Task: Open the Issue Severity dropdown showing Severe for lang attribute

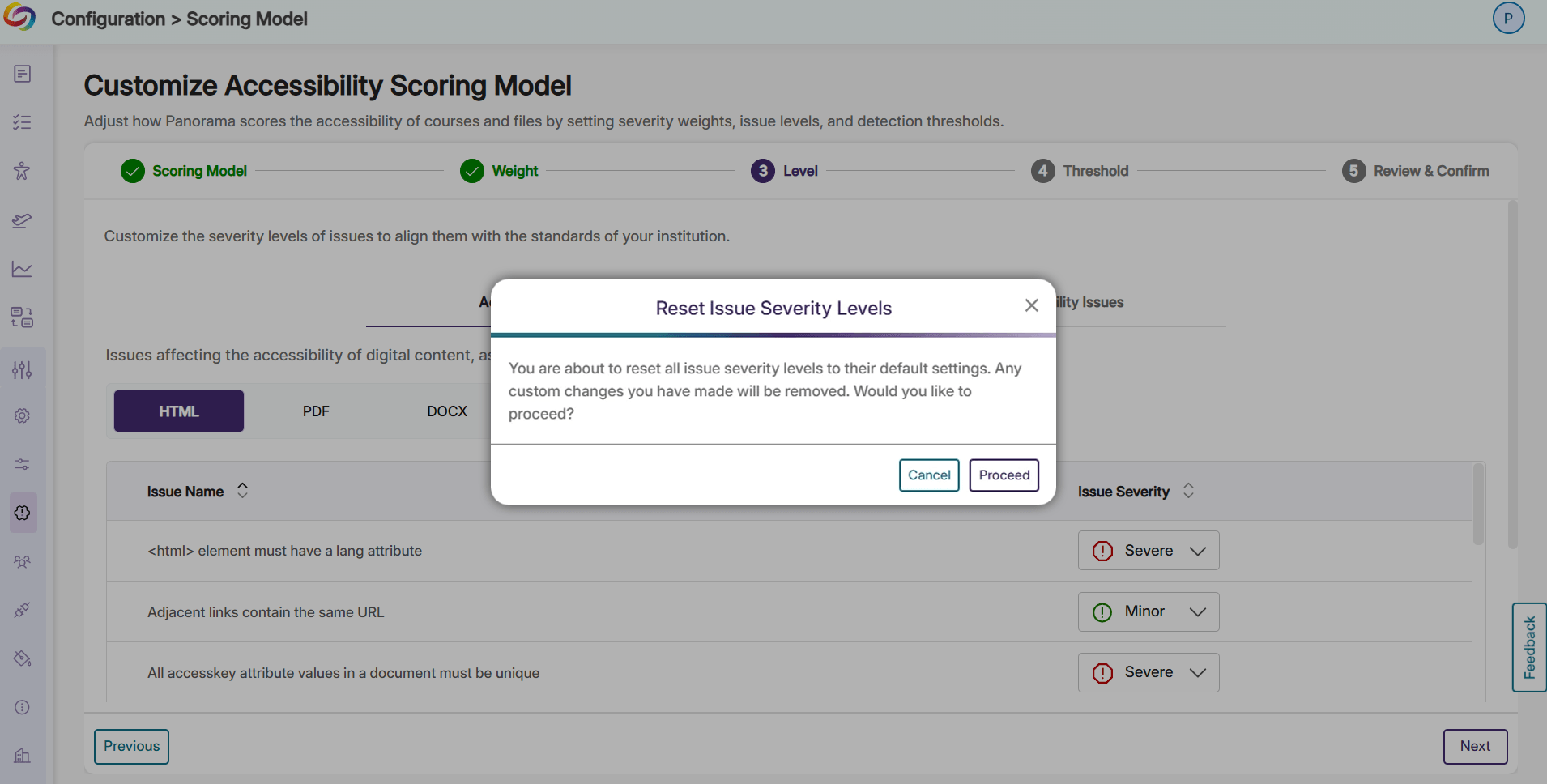Action: pos(1148,551)
